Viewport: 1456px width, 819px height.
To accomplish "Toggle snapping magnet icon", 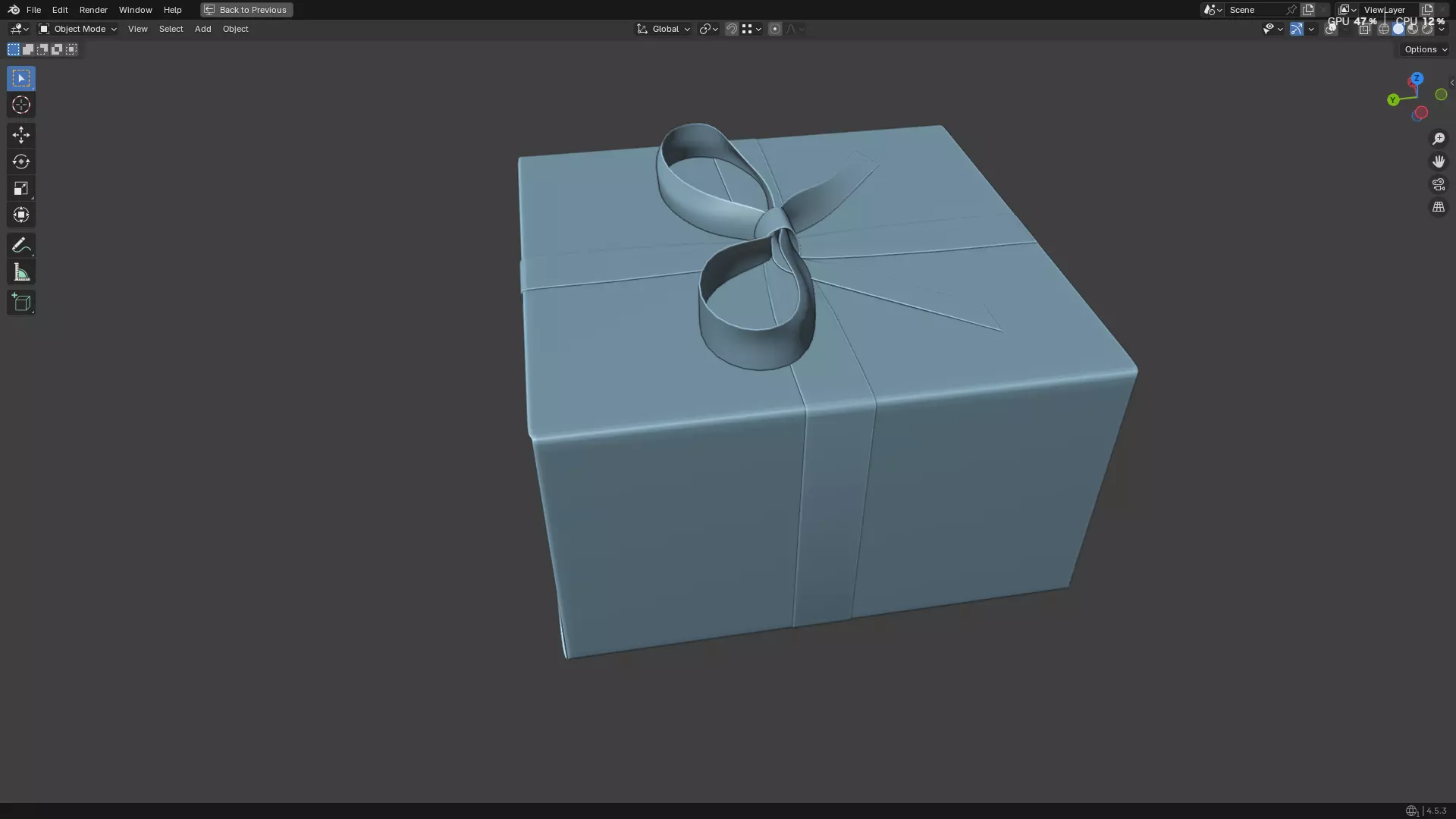I will pyautogui.click(x=732, y=29).
